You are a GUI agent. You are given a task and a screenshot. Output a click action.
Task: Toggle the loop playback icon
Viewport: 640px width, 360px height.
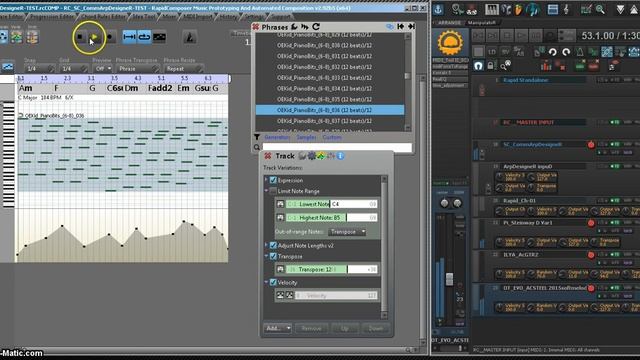click(x=144, y=37)
